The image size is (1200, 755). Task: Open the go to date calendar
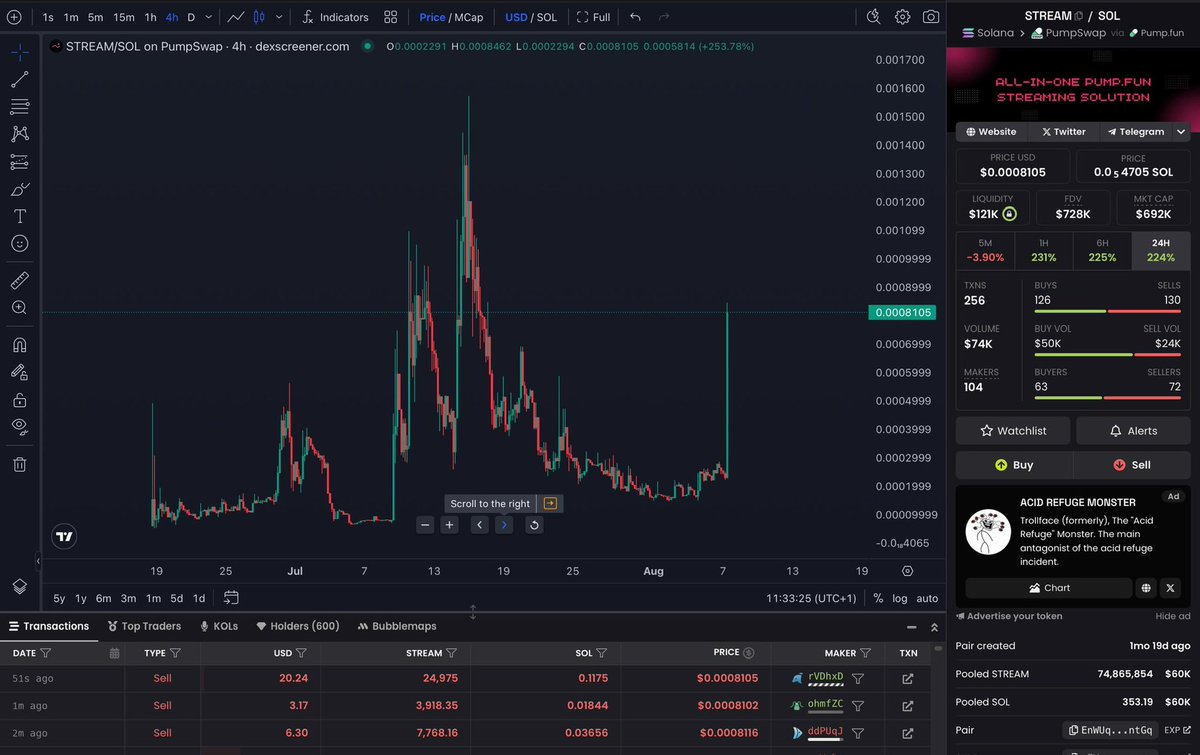coord(231,598)
